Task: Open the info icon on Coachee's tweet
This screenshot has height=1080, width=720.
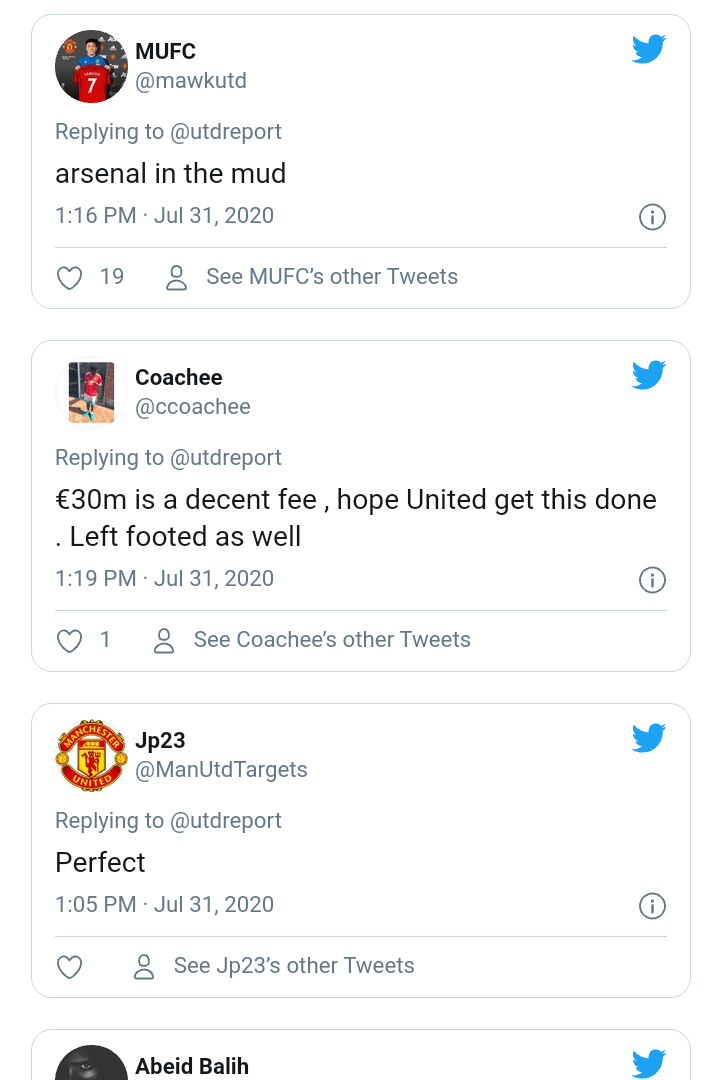Action: click(652, 580)
